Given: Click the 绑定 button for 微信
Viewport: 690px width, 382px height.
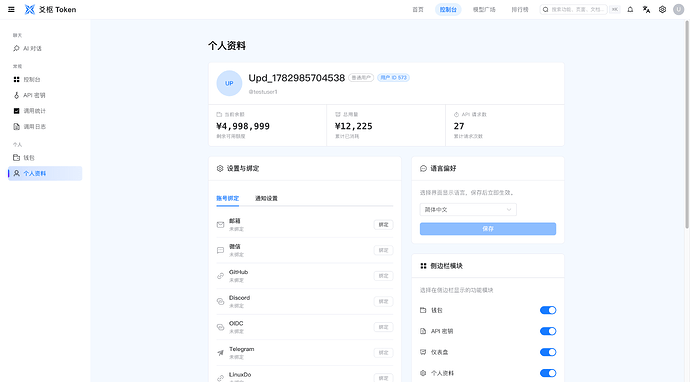Looking at the screenshot, I should tap(383, 250).
